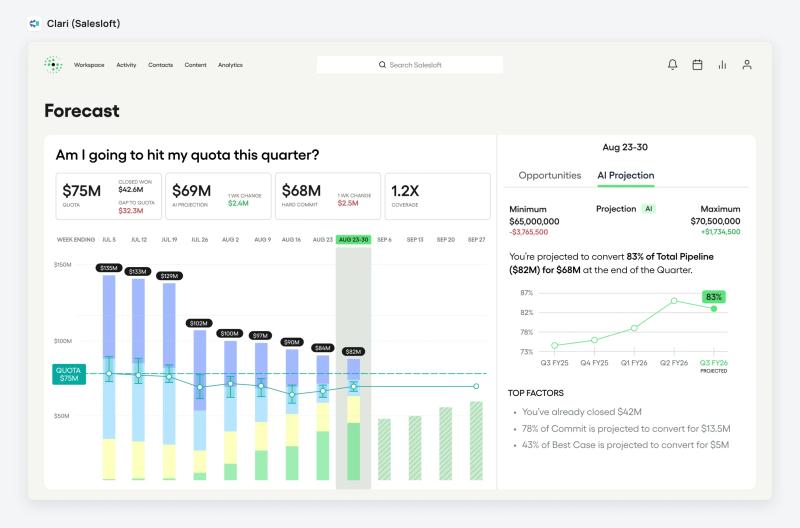Click the 83% projection badge
Viewport: 800px width, 528px height.
[x=714, y=297]
